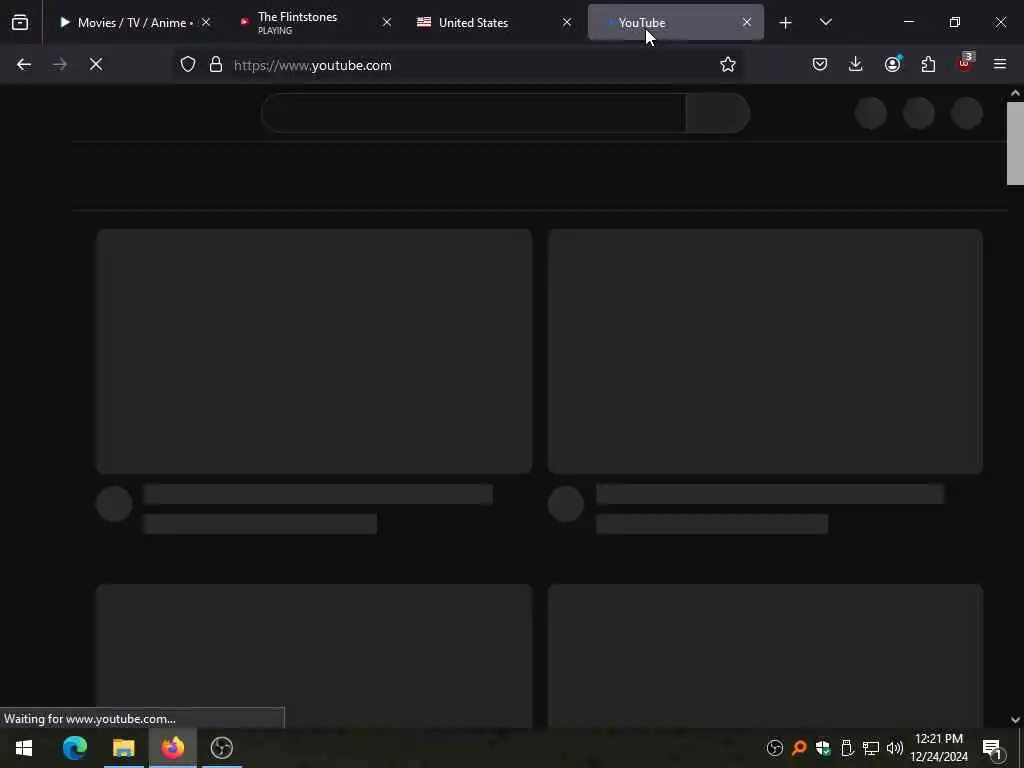
Task: Close the United States tab
Action: [x=567, y=22]
